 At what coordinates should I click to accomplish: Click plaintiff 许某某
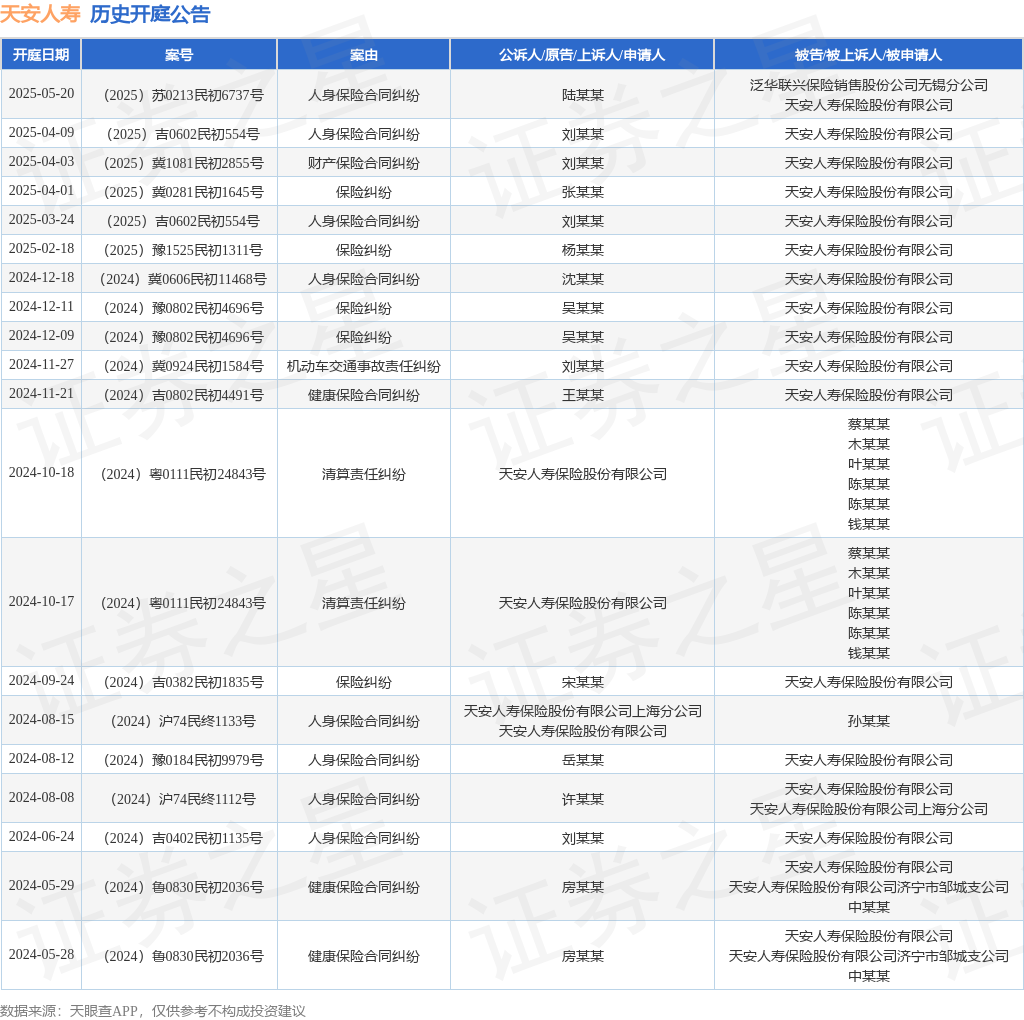pos(583,799)
